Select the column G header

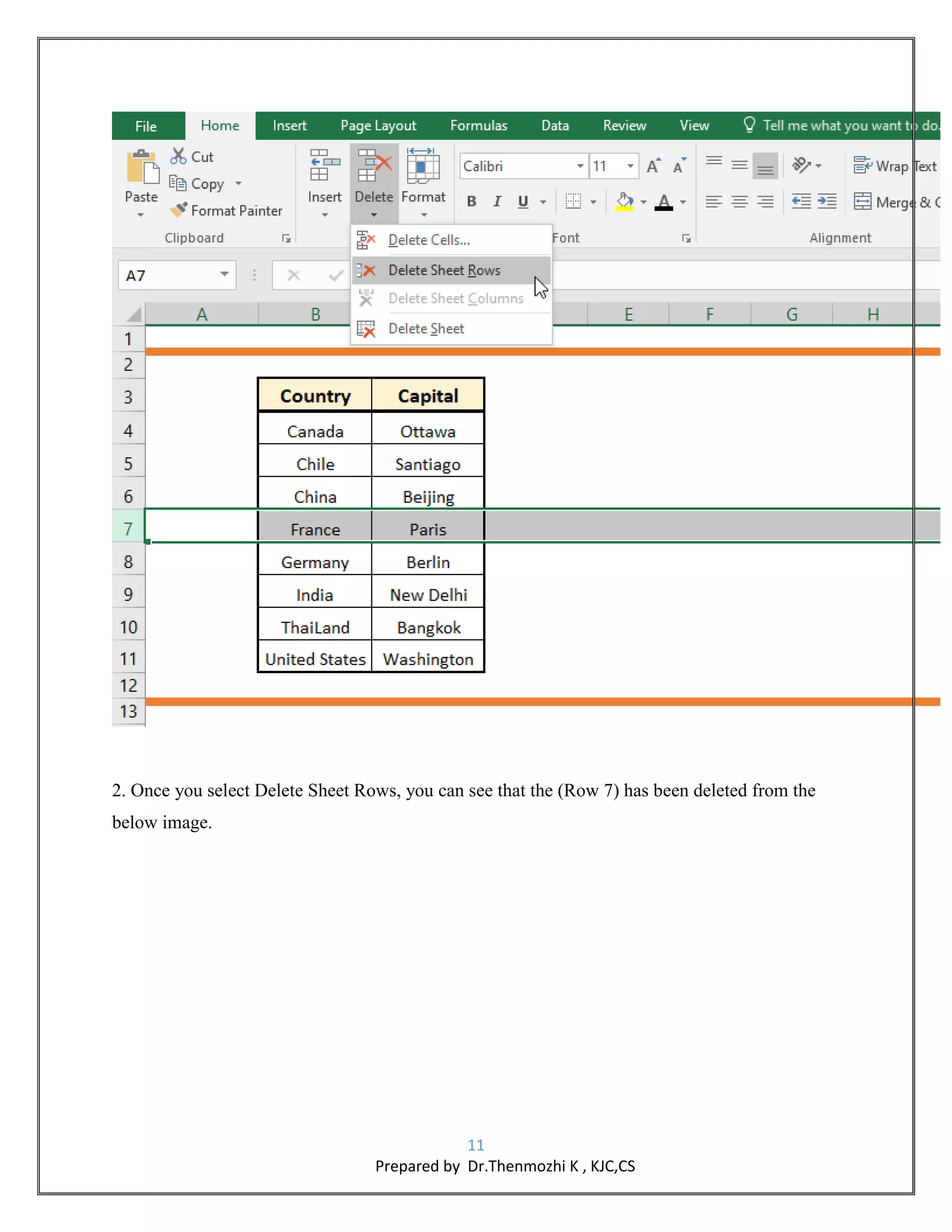792,314
